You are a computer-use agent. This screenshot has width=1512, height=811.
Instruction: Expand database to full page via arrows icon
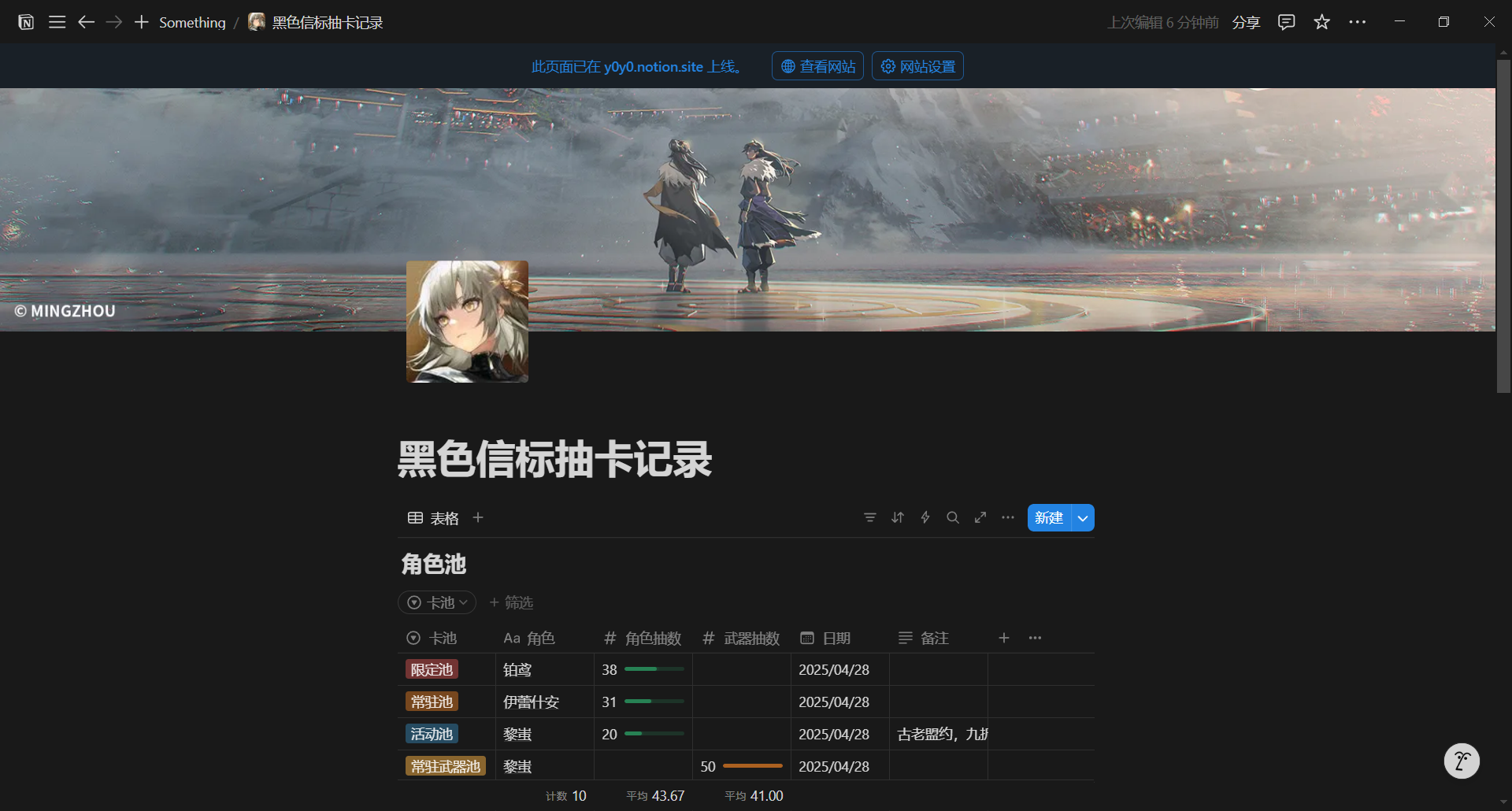980,517
